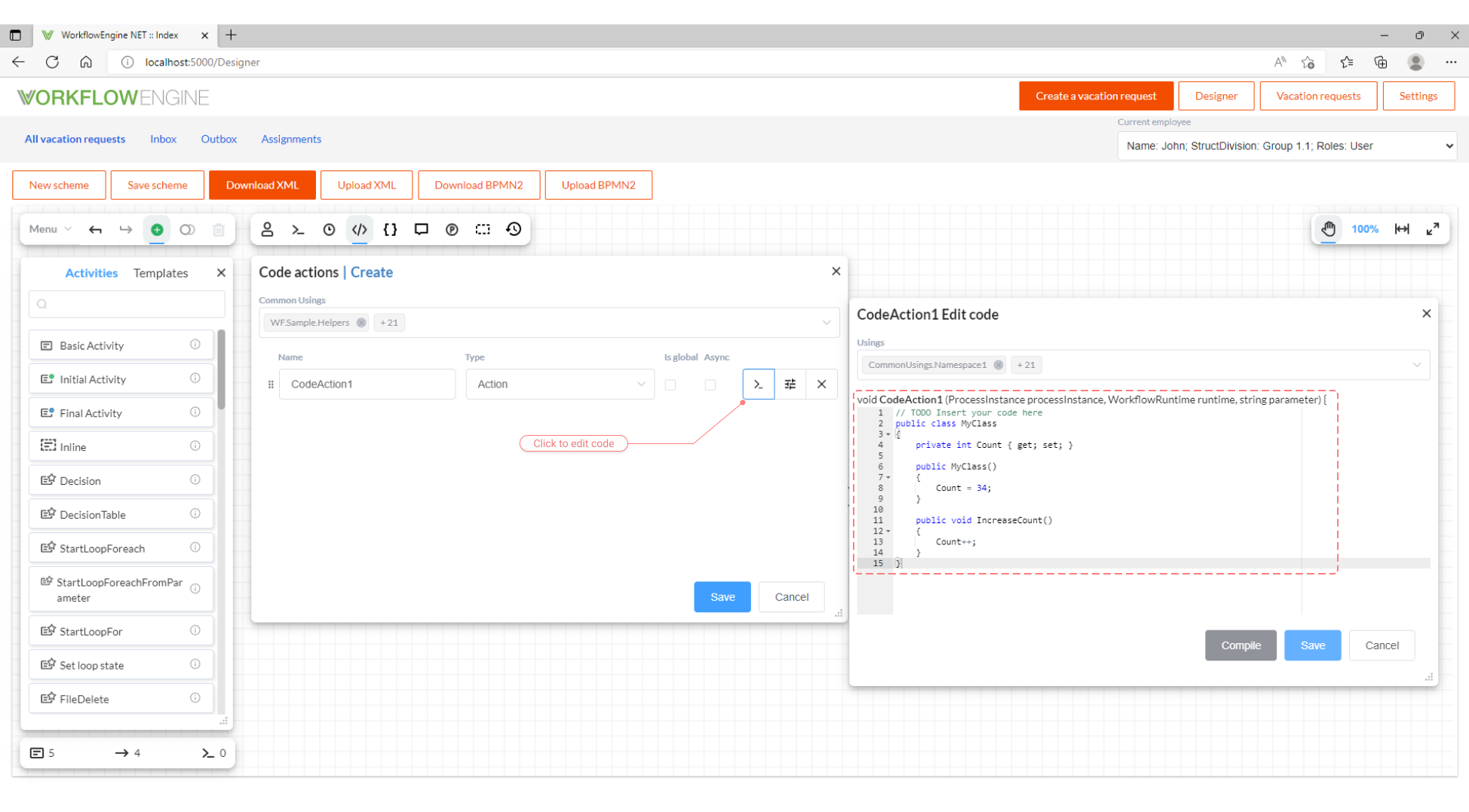
Task: Click the dashed rectangle selection icon
Action: click(483, 229)
